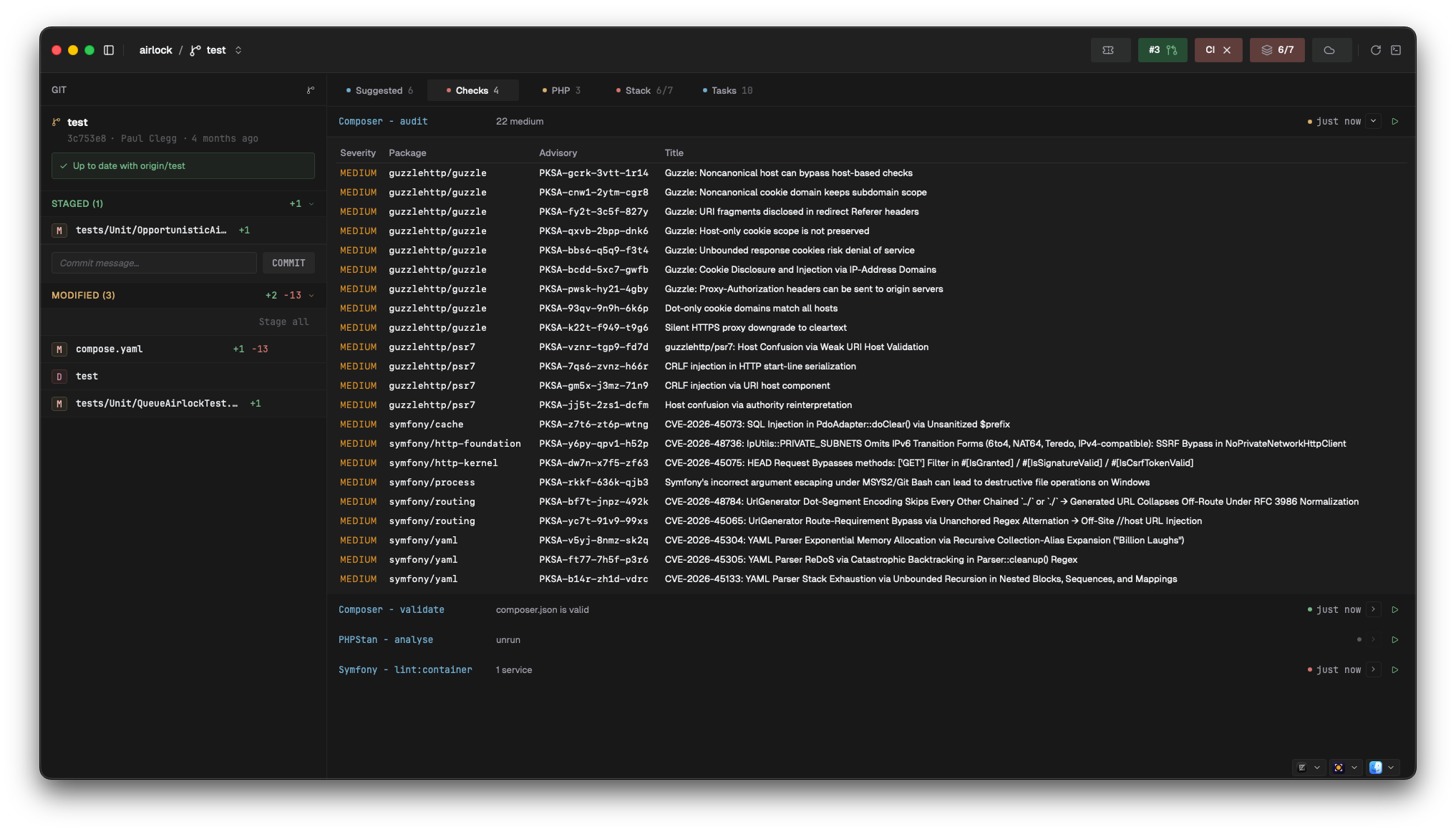1456x832 pixels.
Task: Open the dropdown beside the Finder icon
Action: (x=1391, y=768)
